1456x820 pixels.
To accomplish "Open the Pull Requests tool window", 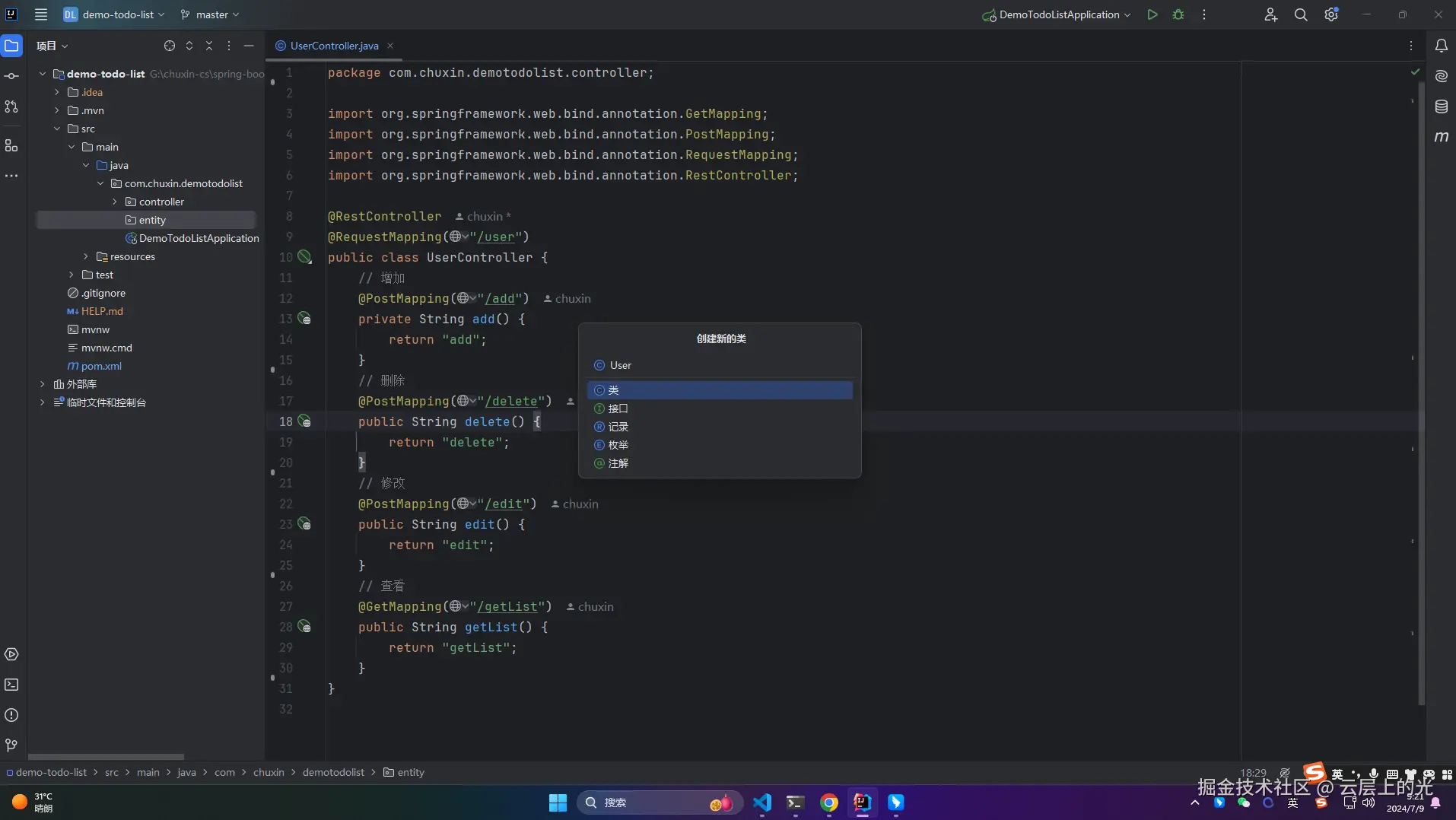I will [11, 106].
